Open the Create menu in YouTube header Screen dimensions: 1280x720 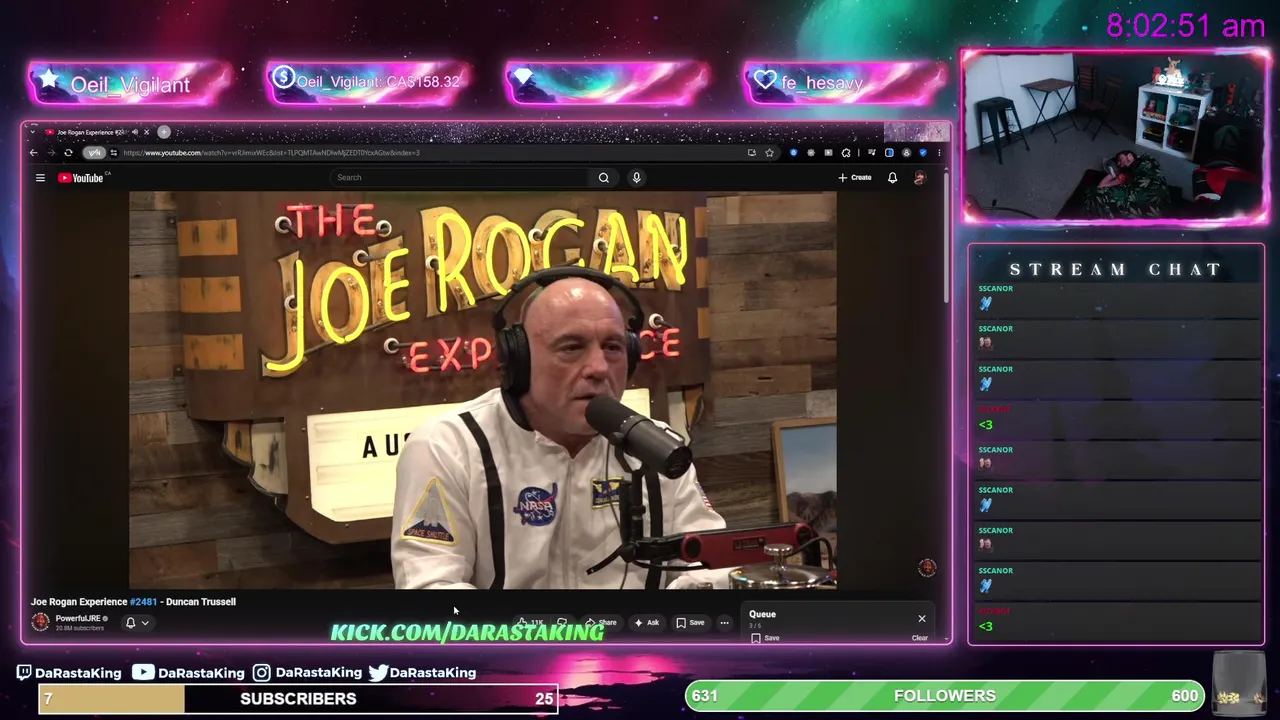(855, 178)
